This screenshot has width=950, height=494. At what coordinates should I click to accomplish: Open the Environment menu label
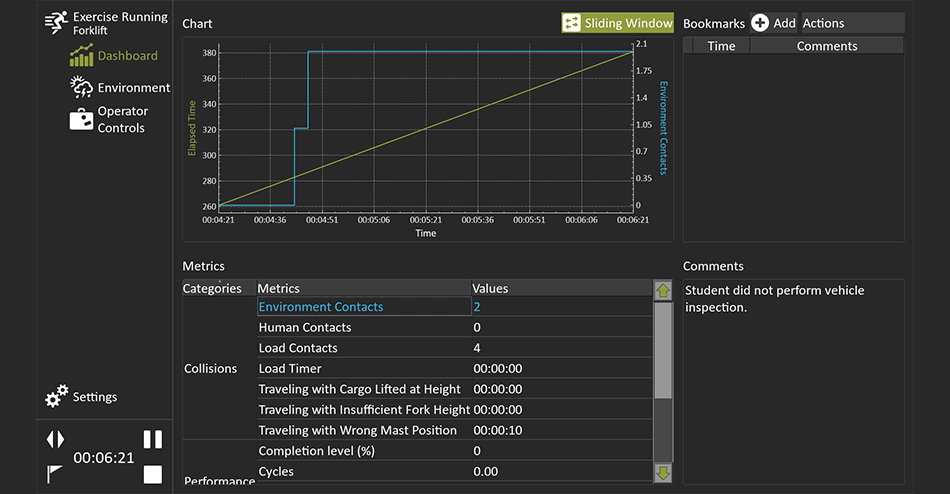point(134,88)
